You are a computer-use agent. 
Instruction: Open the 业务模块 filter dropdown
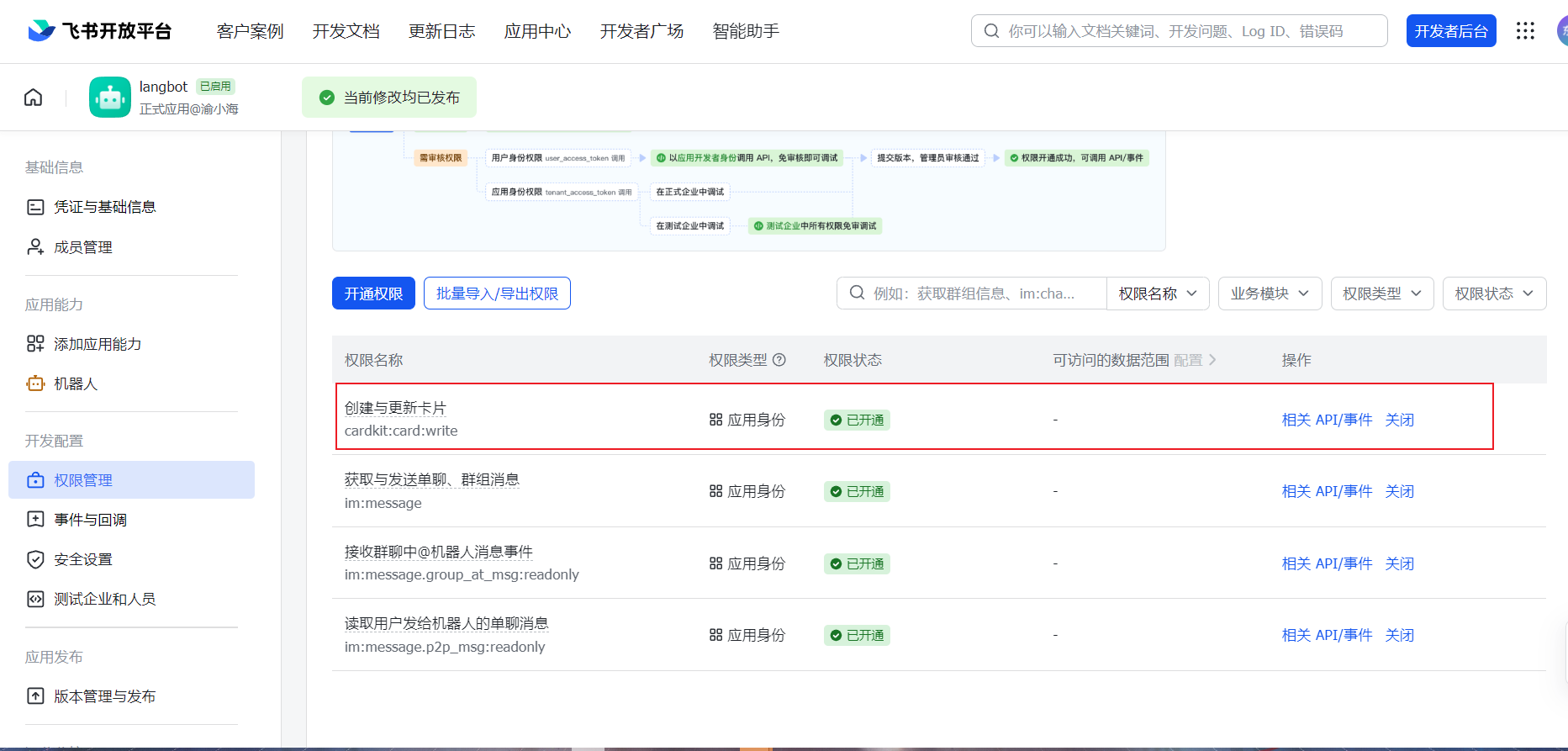[x=1270, y=294]
